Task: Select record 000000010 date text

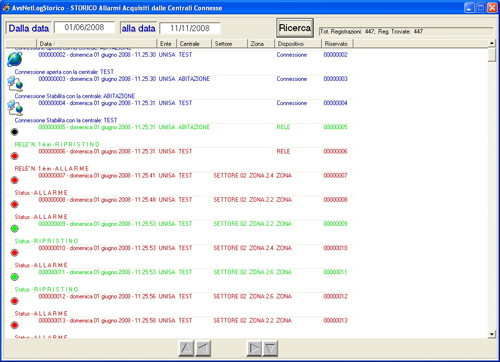Action: (97, 248)
